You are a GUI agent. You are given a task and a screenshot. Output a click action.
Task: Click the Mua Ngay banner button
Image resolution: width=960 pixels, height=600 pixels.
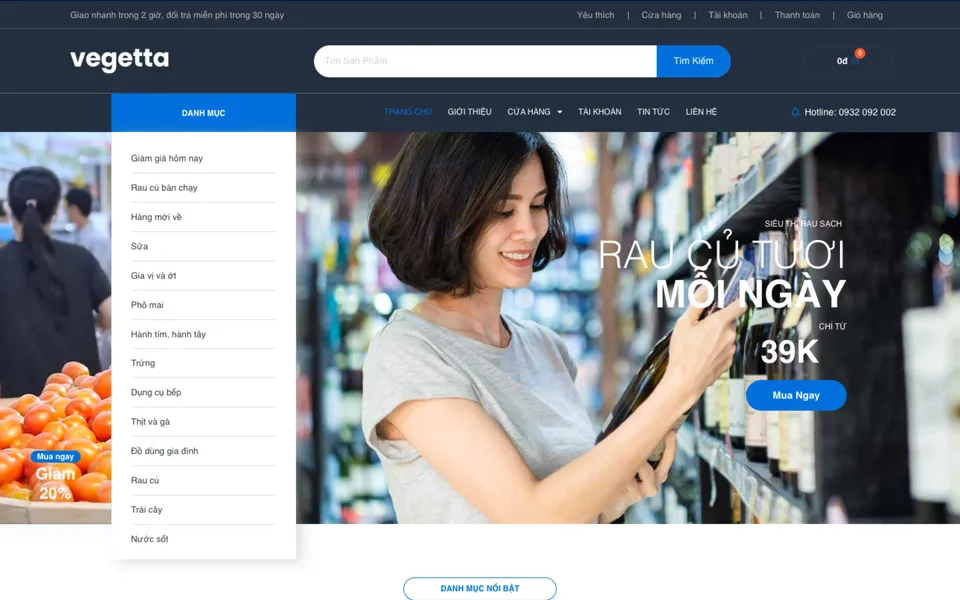[x=796, y=396]
